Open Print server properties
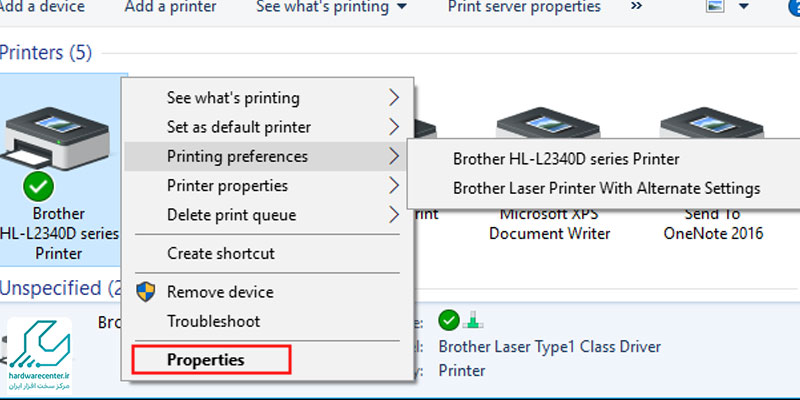The width and height of the screenshot is (800, 400). coord(524,7)
